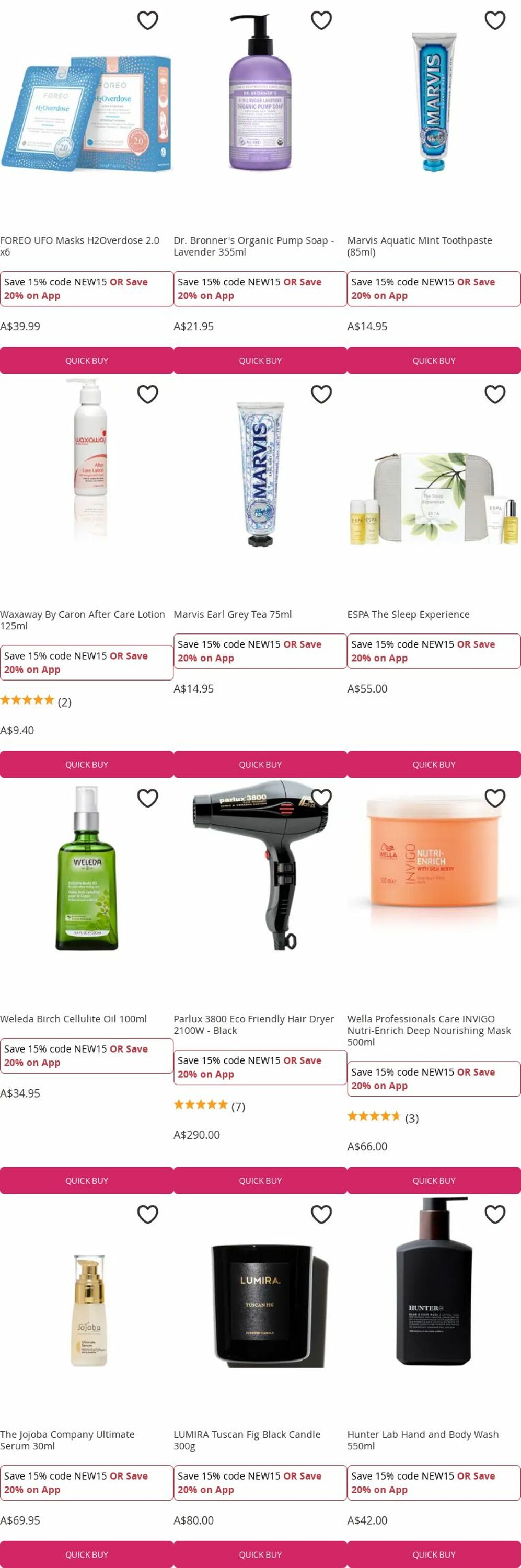Screen dimensions: 521x1568
Task: Toggle favorite heart for LUMIRA Tuscan Fig Candle
Action: point(321,1214)
